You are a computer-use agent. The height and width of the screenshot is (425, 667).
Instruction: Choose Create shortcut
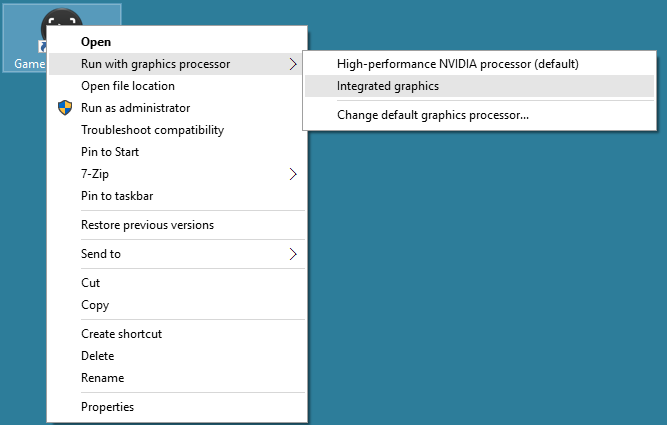[121, 334]
